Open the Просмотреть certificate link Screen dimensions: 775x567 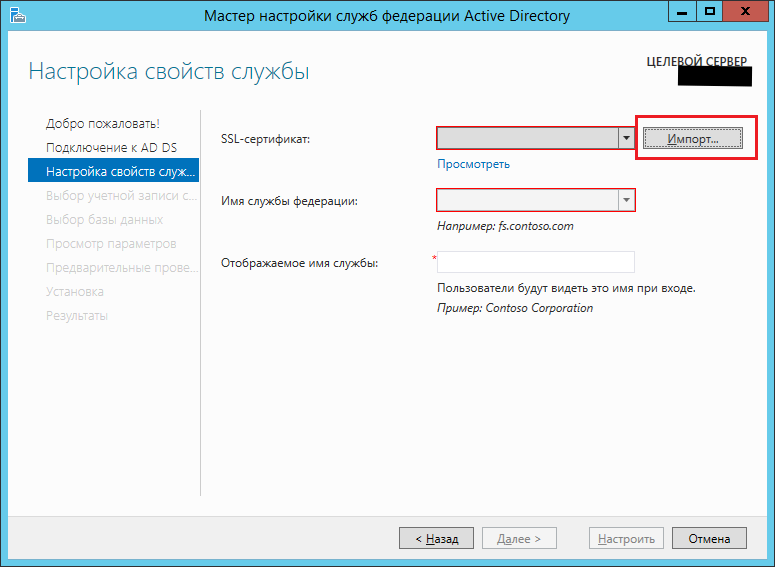(473, 164)
